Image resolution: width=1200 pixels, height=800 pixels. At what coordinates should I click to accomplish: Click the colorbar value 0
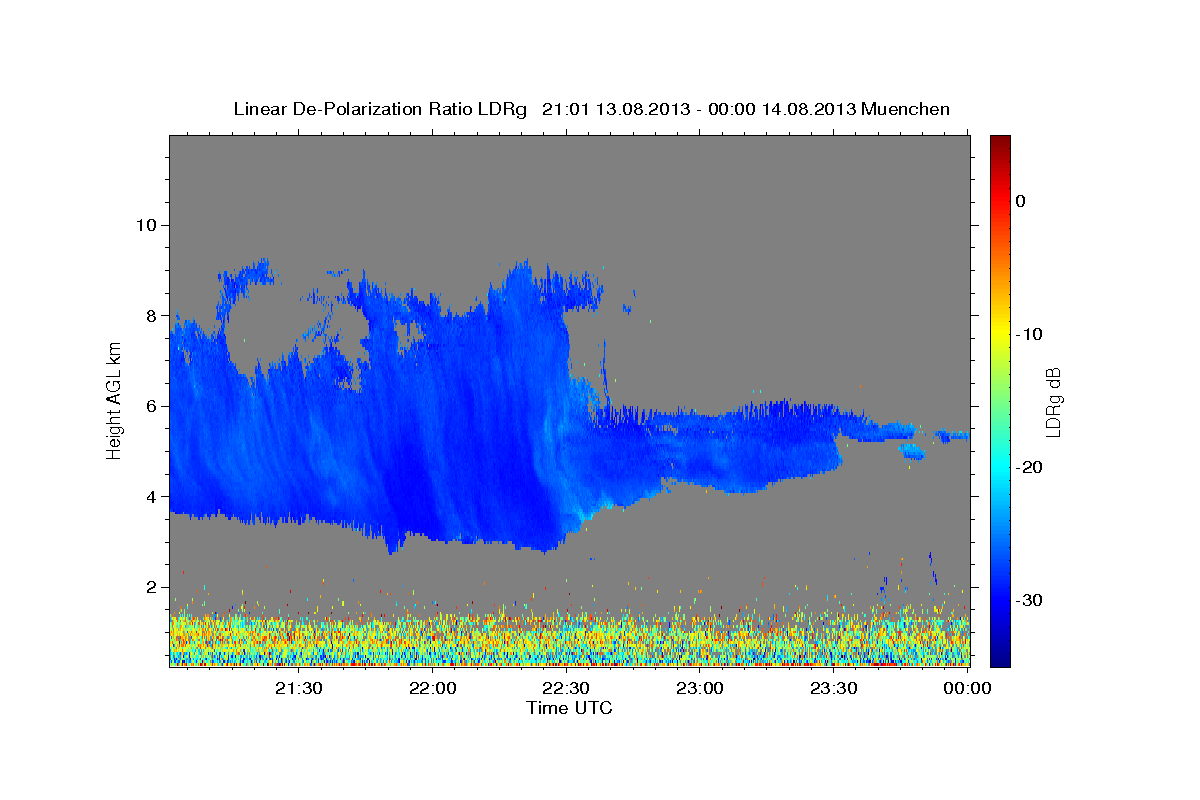tap(1021, 201)
